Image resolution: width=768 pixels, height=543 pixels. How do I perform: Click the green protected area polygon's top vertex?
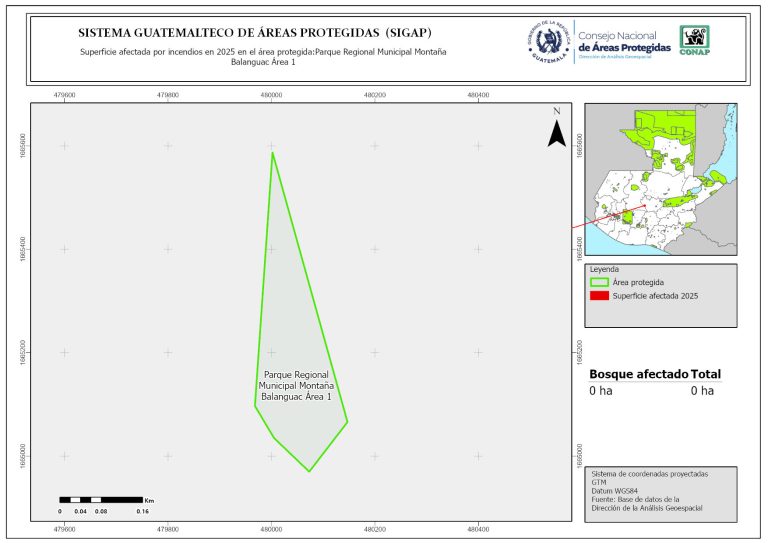(x=272, y=152)
